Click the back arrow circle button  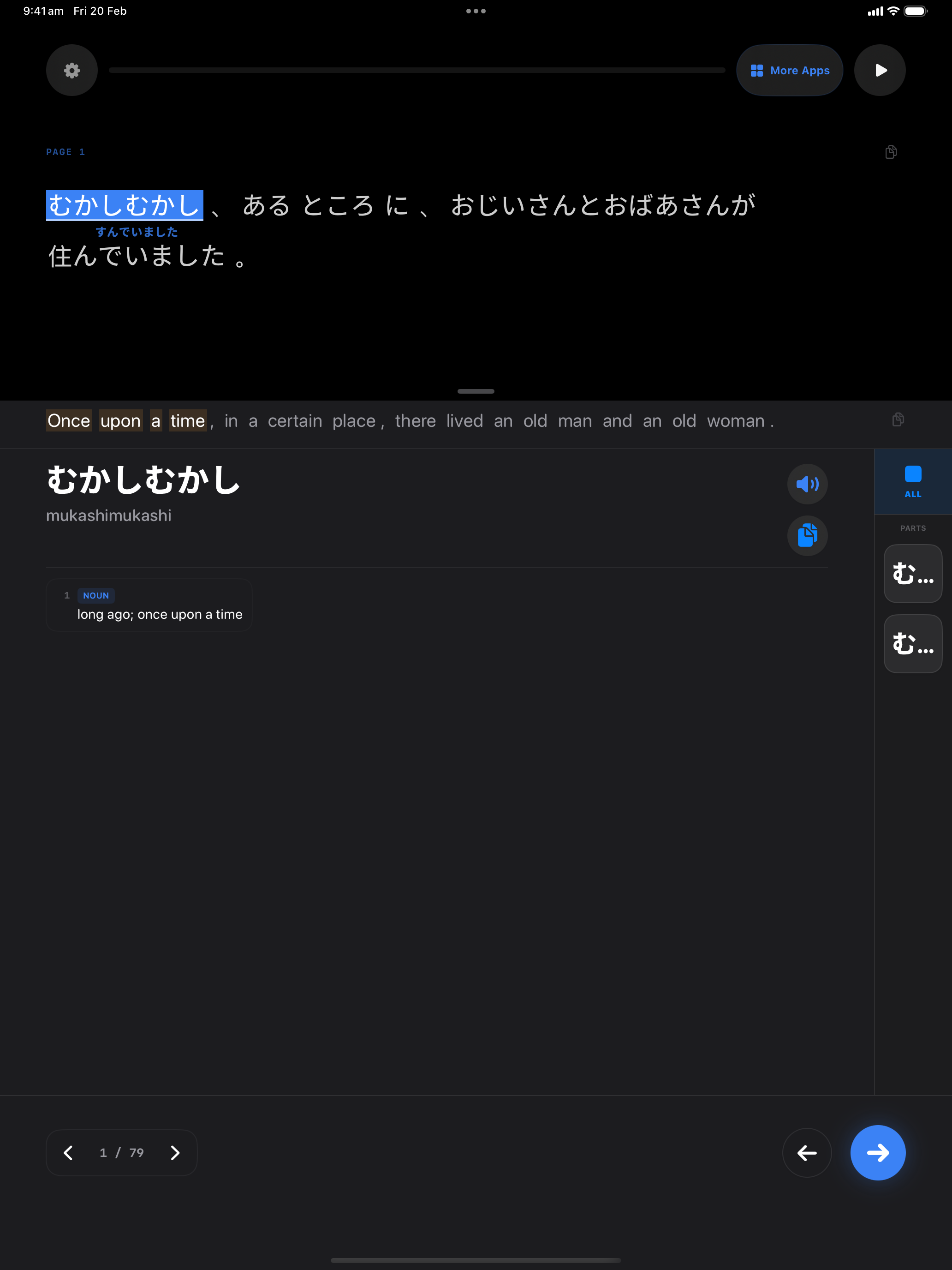[806, 1153]
